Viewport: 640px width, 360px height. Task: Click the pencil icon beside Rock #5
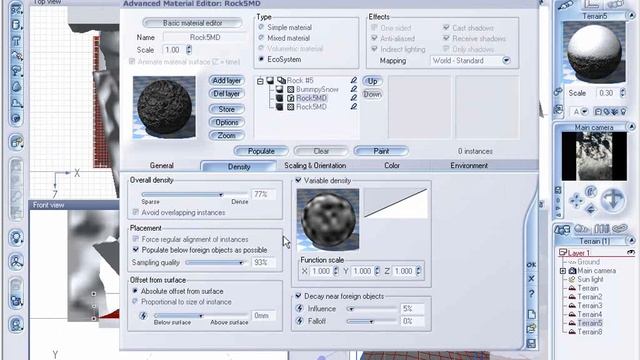353,80
